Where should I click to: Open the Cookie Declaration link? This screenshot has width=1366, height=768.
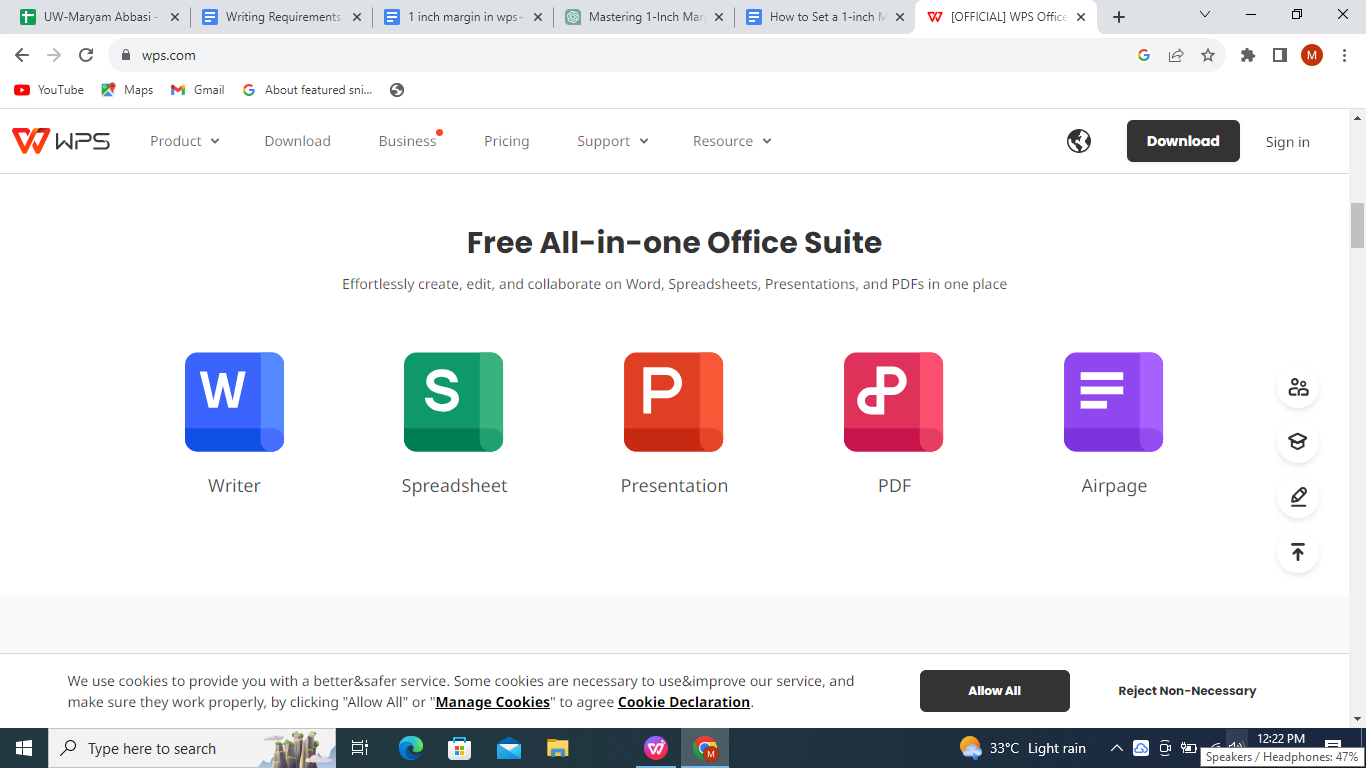[682, 701]
